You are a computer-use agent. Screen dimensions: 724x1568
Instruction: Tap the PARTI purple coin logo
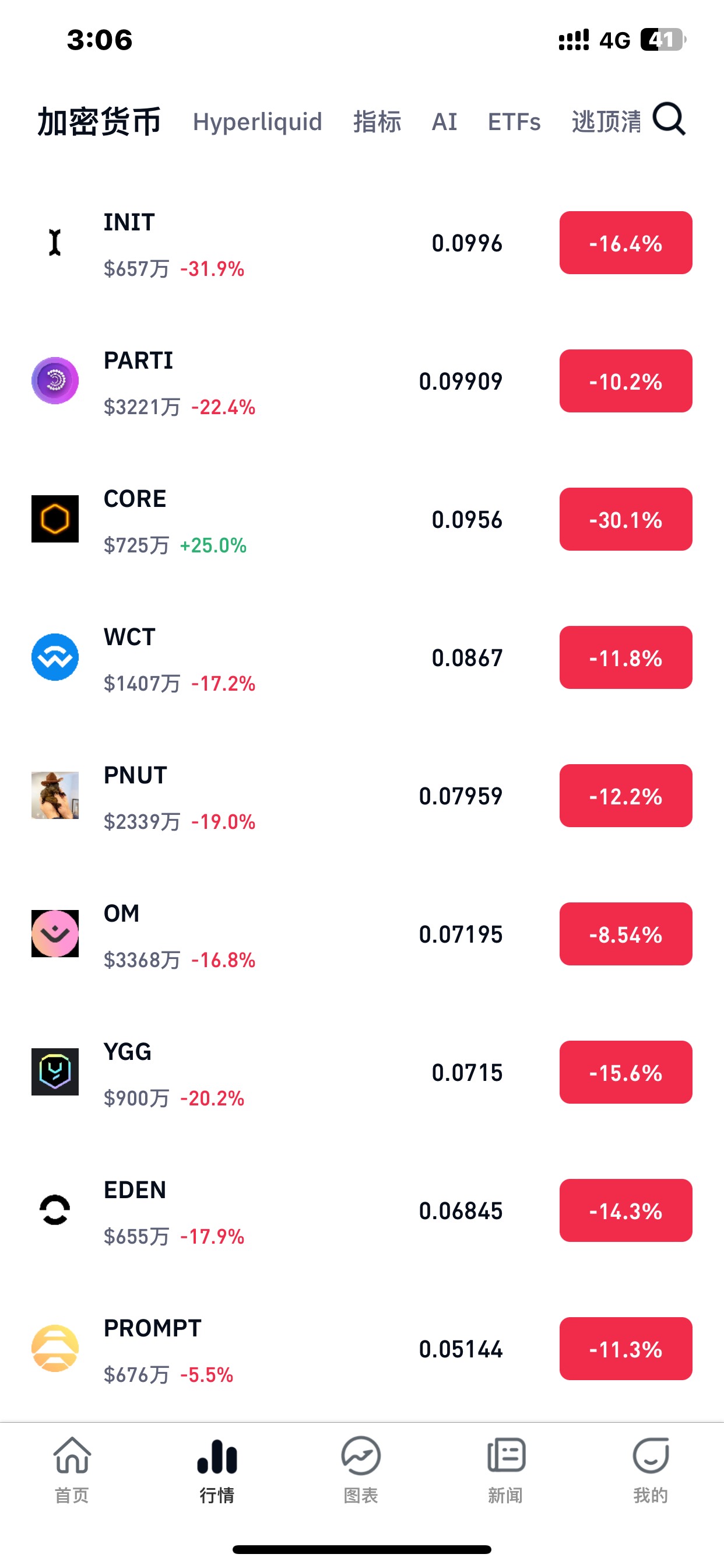tap(55, 380)
